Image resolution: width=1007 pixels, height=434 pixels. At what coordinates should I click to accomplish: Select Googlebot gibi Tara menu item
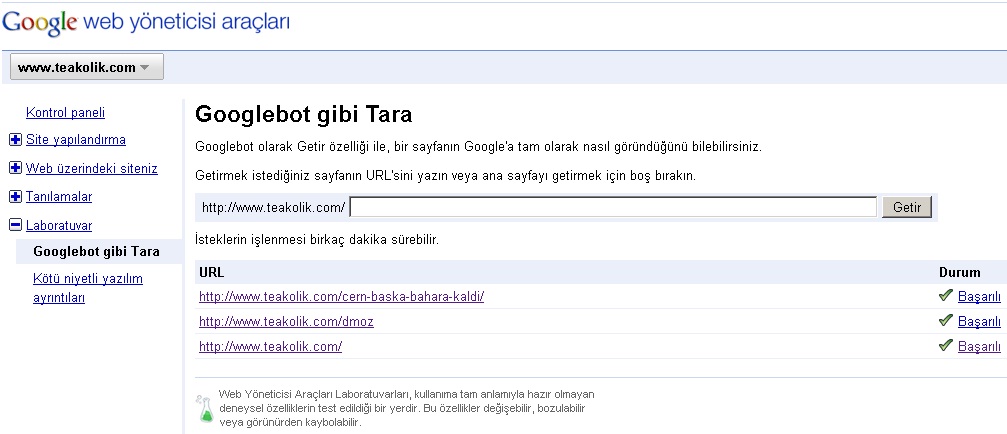(x=96, y=251)
